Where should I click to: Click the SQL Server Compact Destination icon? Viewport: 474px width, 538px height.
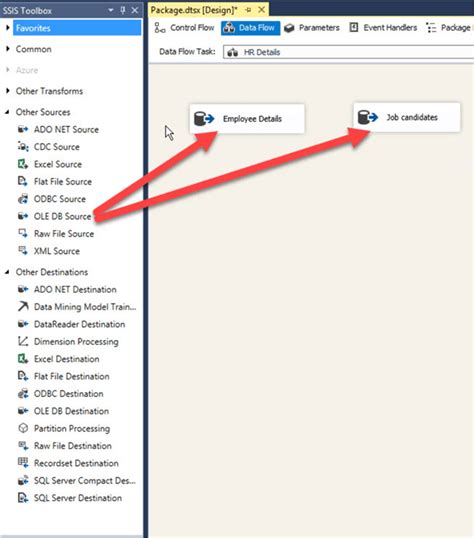[x=23, y=480]
